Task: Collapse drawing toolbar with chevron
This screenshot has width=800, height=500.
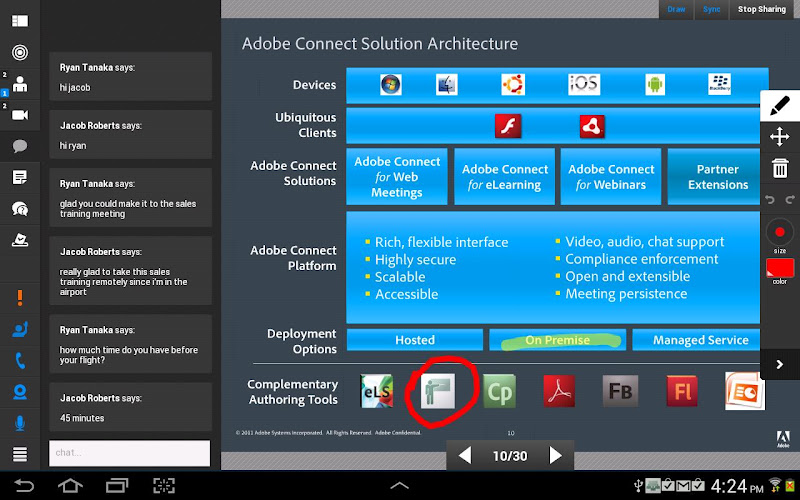Action: coord(780,364)
